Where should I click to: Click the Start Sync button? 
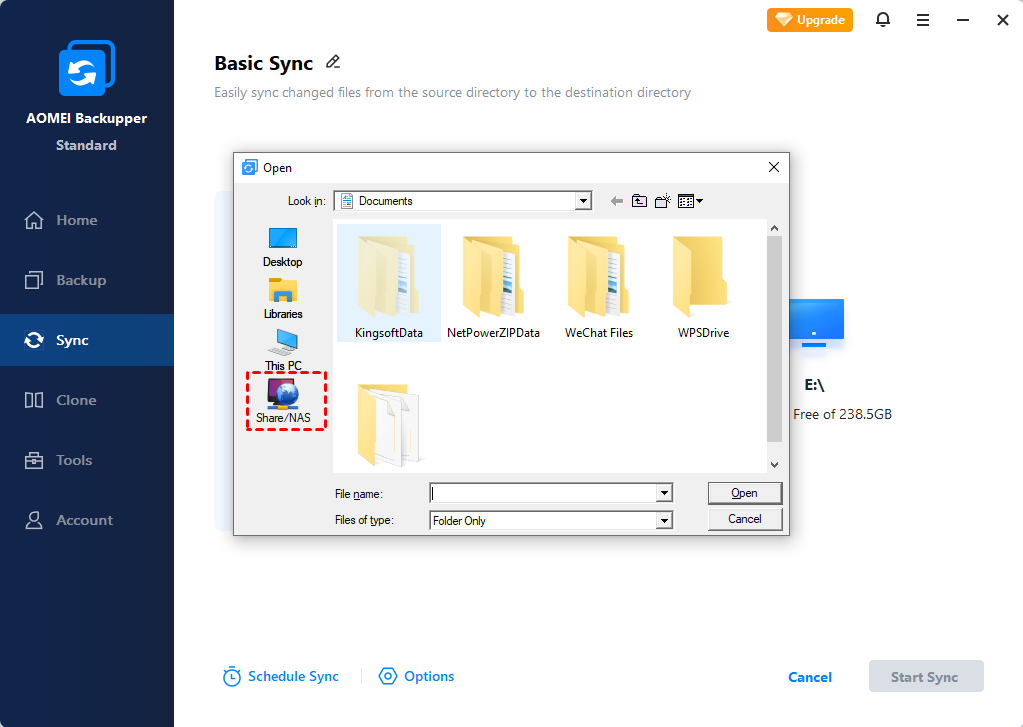pos(926,677)
